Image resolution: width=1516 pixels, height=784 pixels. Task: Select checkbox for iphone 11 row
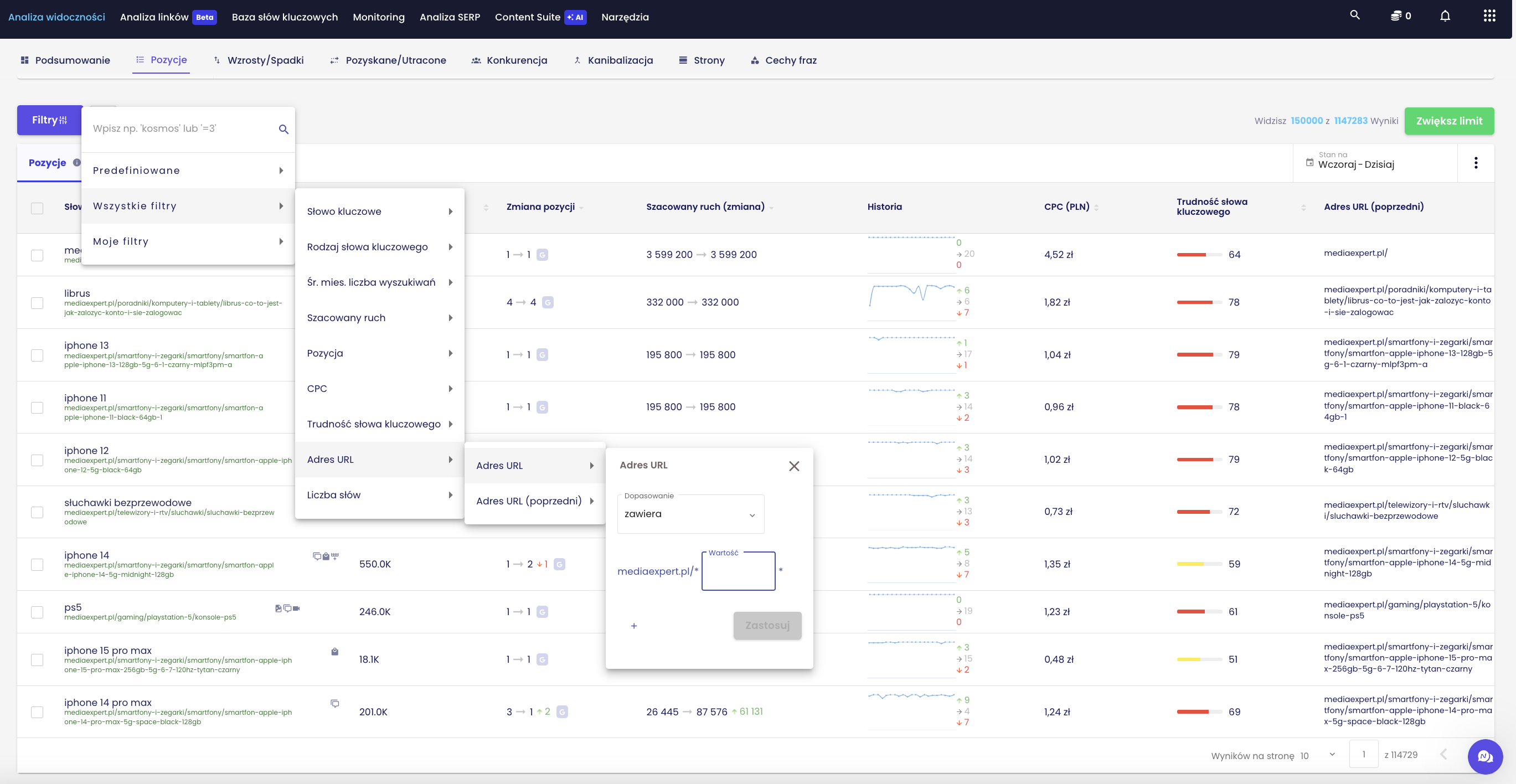point(37,408)
